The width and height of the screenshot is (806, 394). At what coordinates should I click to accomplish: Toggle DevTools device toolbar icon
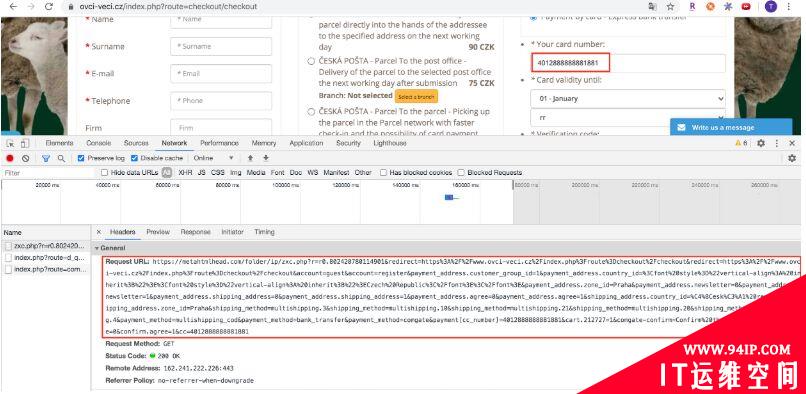(x=25, y=144)
